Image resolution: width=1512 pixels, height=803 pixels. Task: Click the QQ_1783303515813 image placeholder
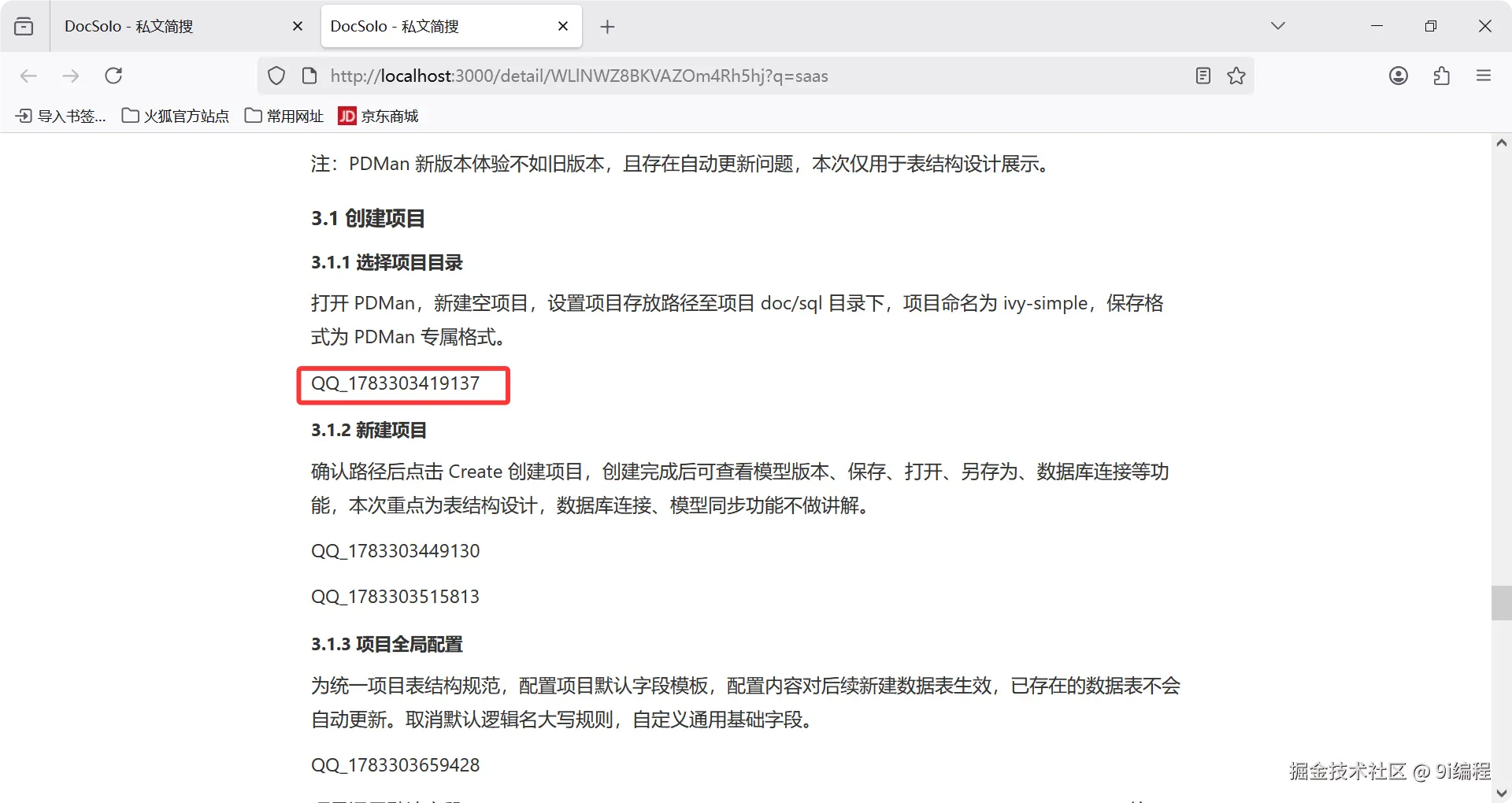[395, 597]
